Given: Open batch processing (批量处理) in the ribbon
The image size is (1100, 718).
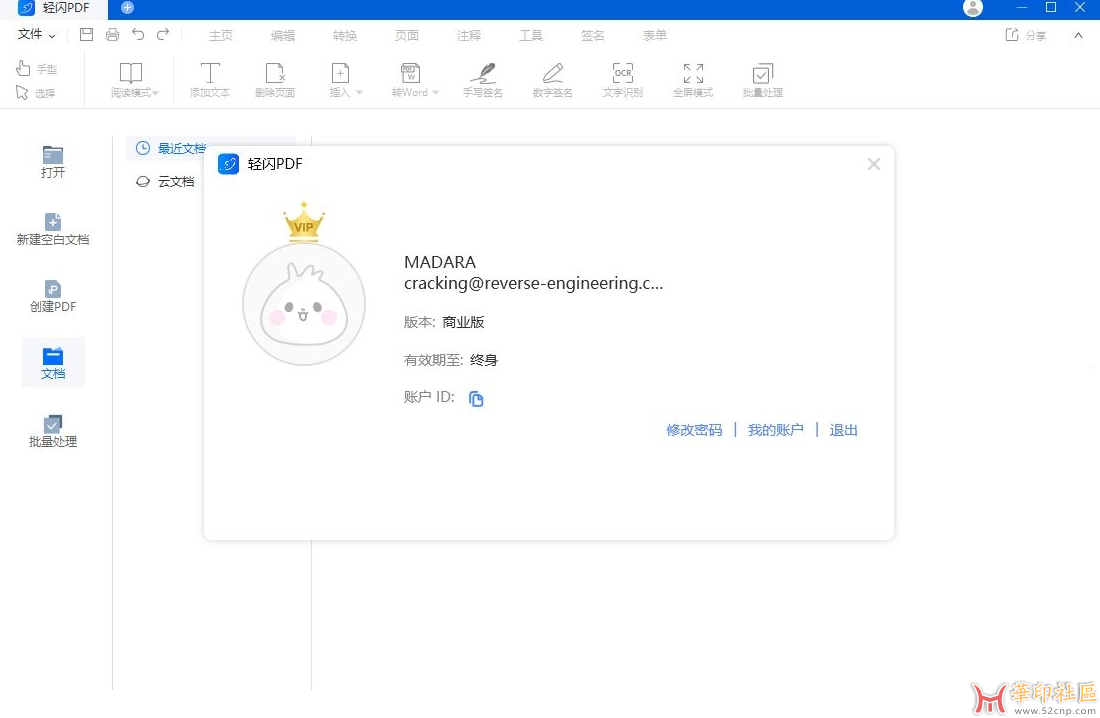Looking at the screenshot, I should (x=763, y=80).
